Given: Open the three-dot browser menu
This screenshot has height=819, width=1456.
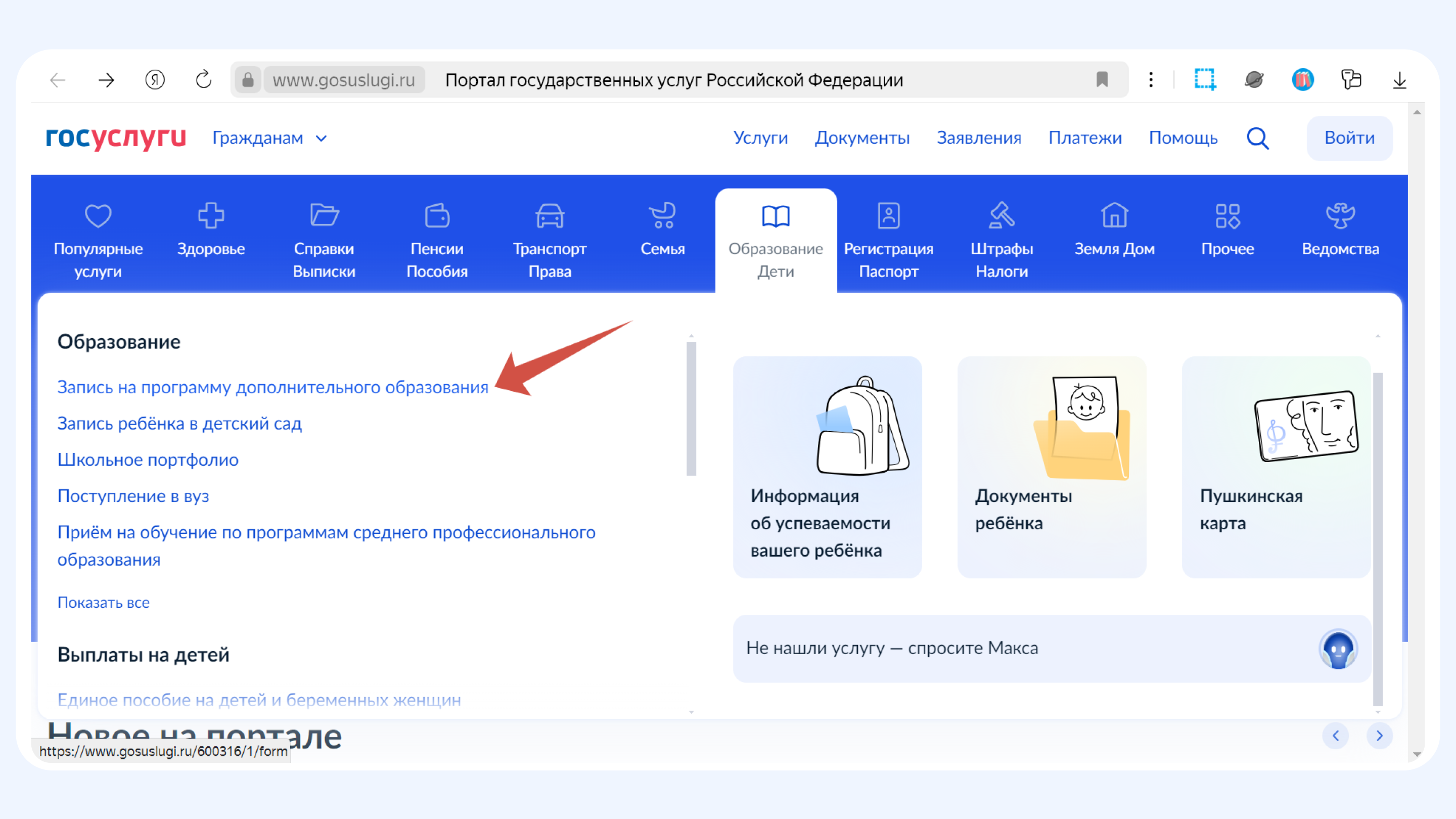Looking at the screenshot, I should click(1151, 80).
